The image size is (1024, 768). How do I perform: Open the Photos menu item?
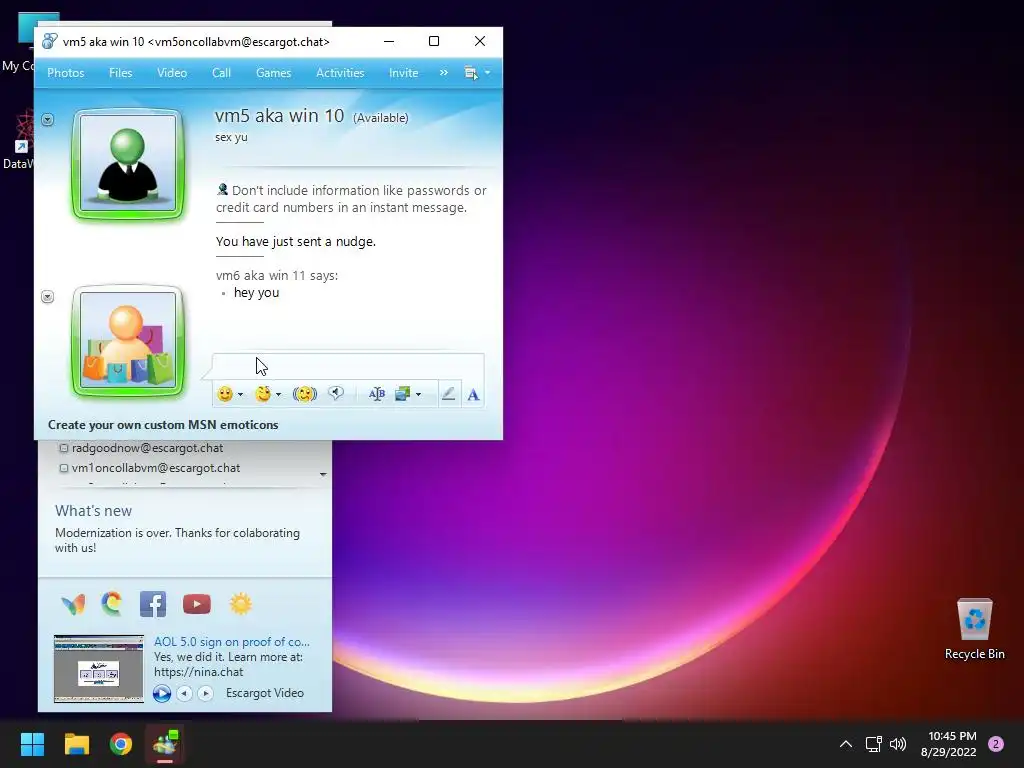tap(65, 72)
